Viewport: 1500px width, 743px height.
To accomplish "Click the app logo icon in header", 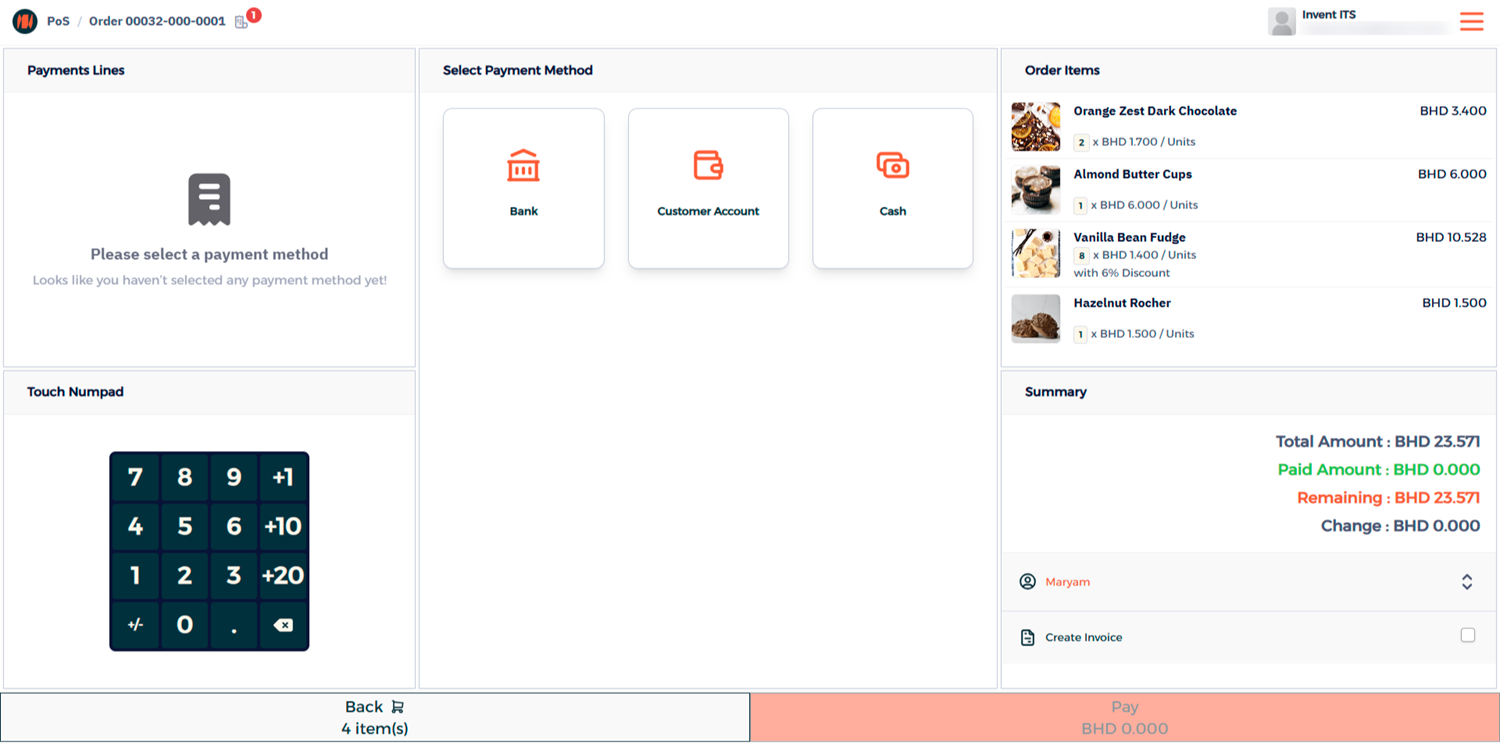I will pos(25,21).
